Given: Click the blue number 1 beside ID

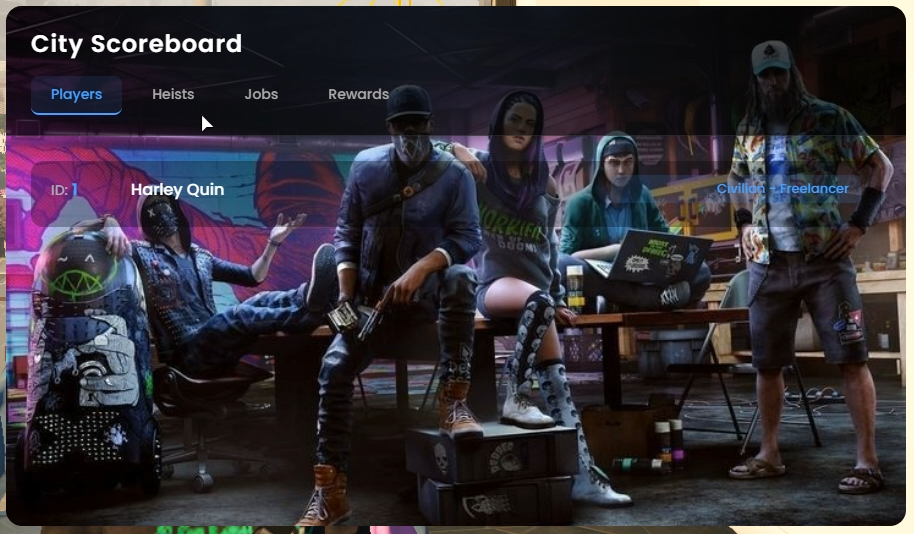Looking at the screenshot, I should pos(75,189).
